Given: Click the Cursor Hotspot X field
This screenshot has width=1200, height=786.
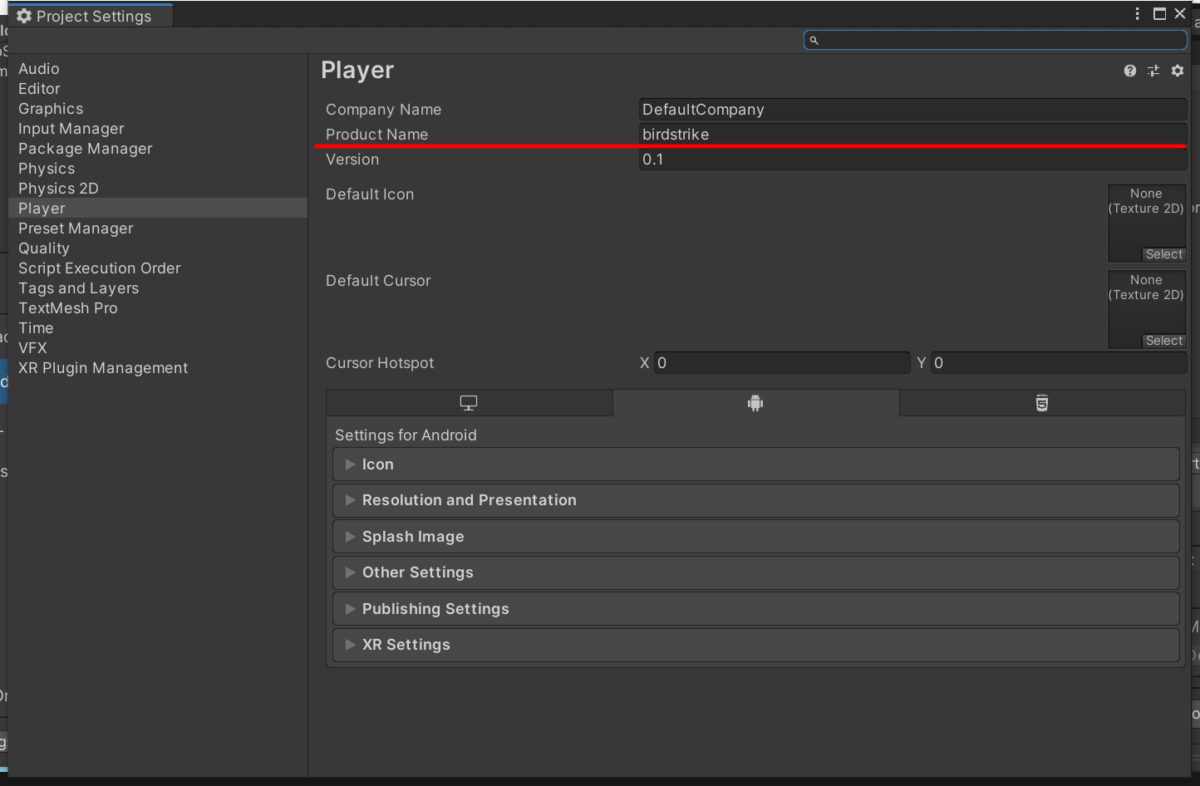Looking at the screenshot, I should pyautogui.click(x=782, y=363).
